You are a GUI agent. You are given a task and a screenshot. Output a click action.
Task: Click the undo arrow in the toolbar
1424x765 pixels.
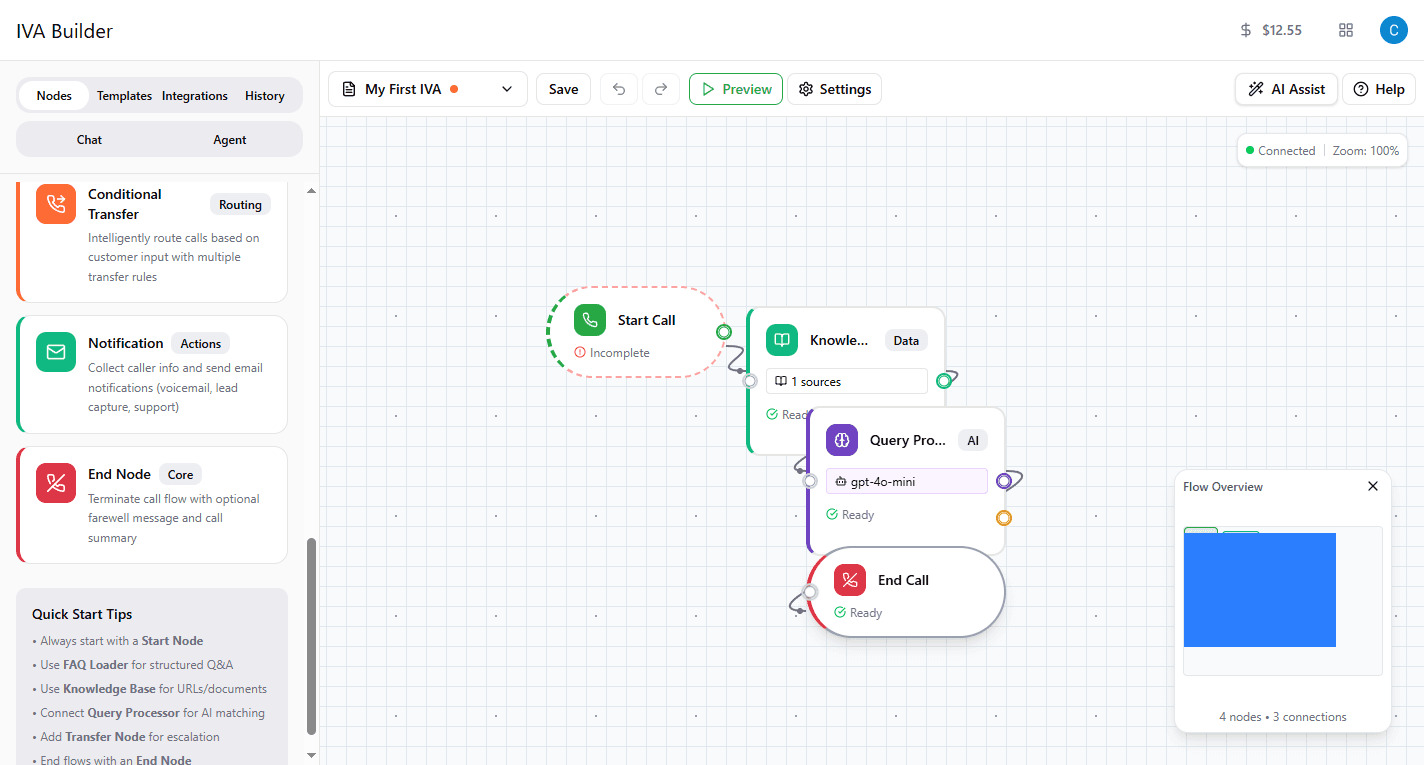coord(618,89)
